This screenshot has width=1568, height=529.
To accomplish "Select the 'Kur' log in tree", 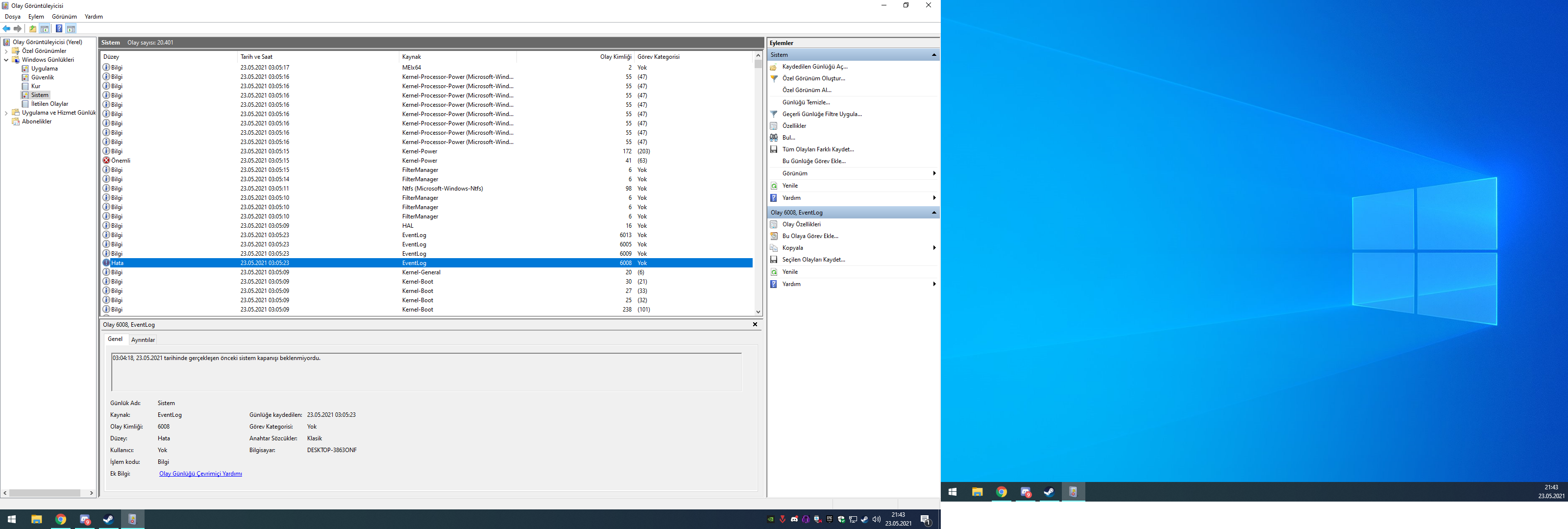I will point(36,86).
